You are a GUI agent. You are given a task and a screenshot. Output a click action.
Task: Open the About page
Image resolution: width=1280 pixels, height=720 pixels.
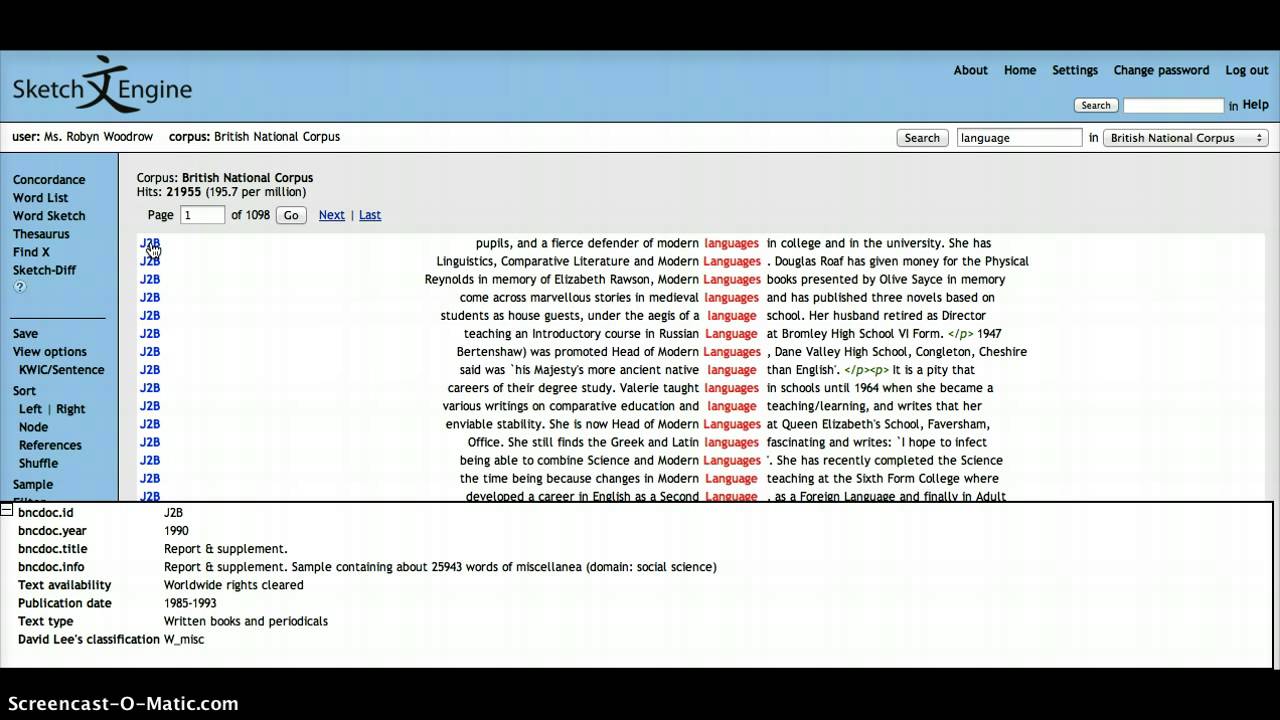[970, 70]
